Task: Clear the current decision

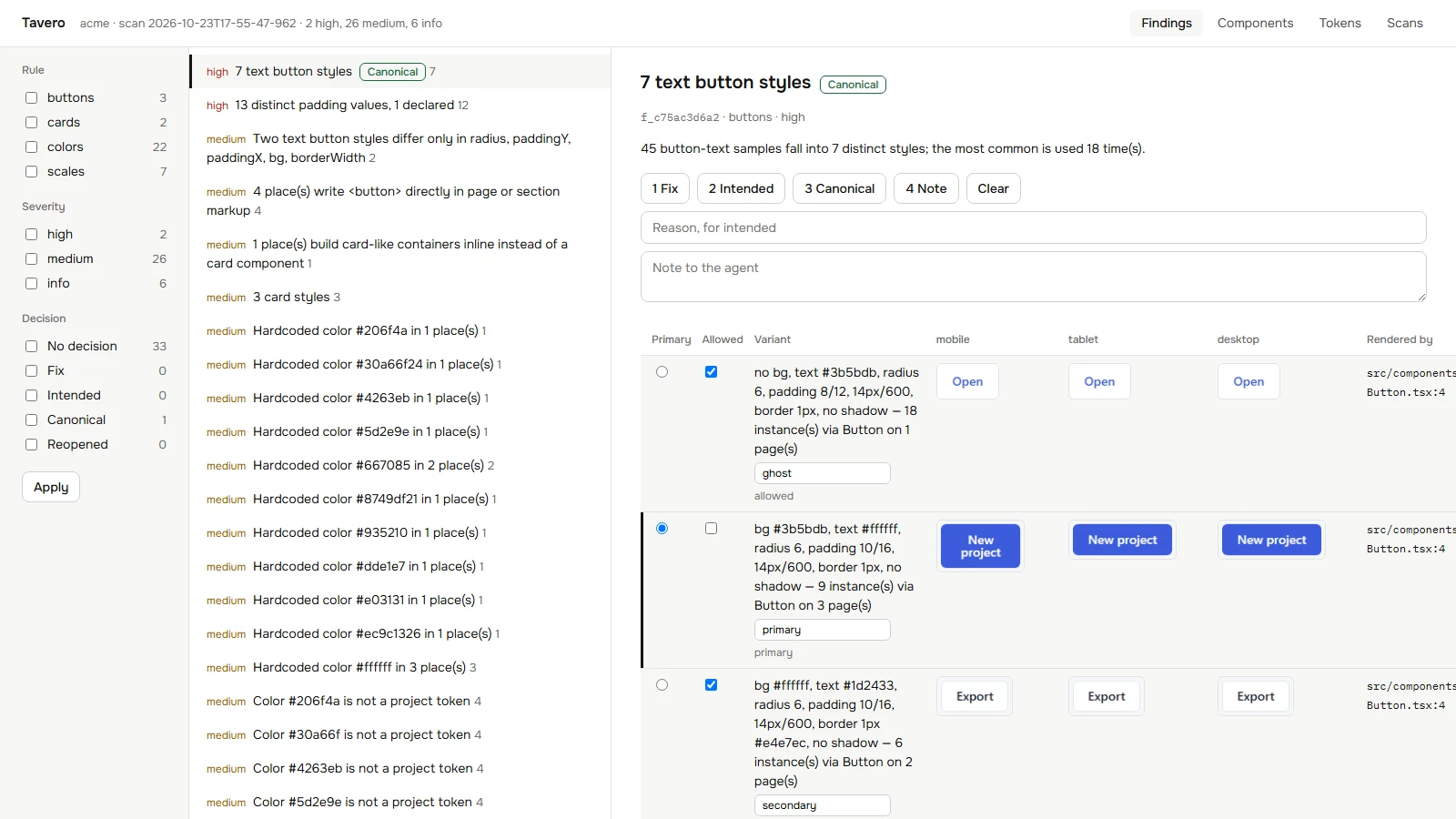Action: coord(993,188)
